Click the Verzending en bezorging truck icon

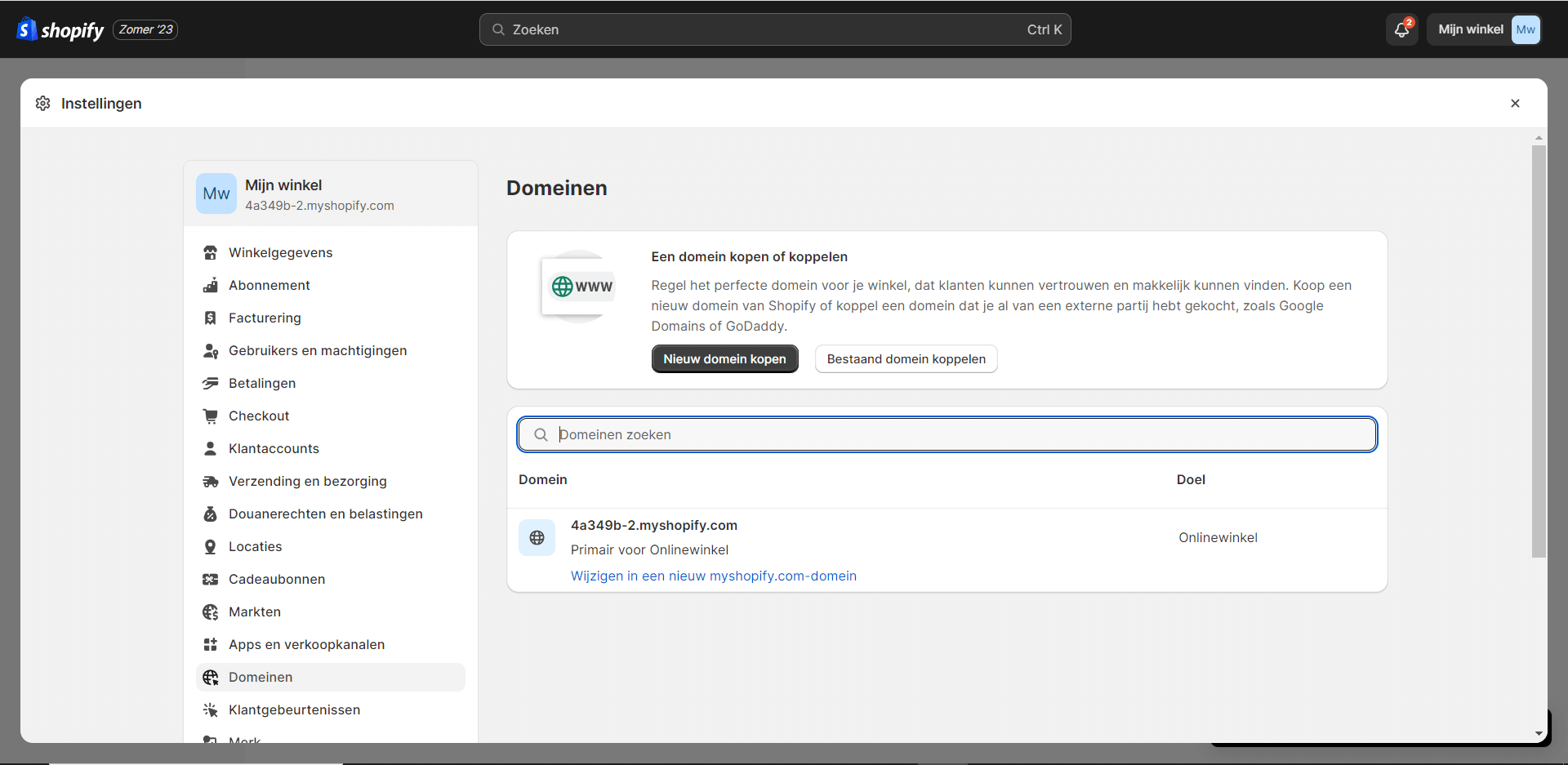point(210,481)
